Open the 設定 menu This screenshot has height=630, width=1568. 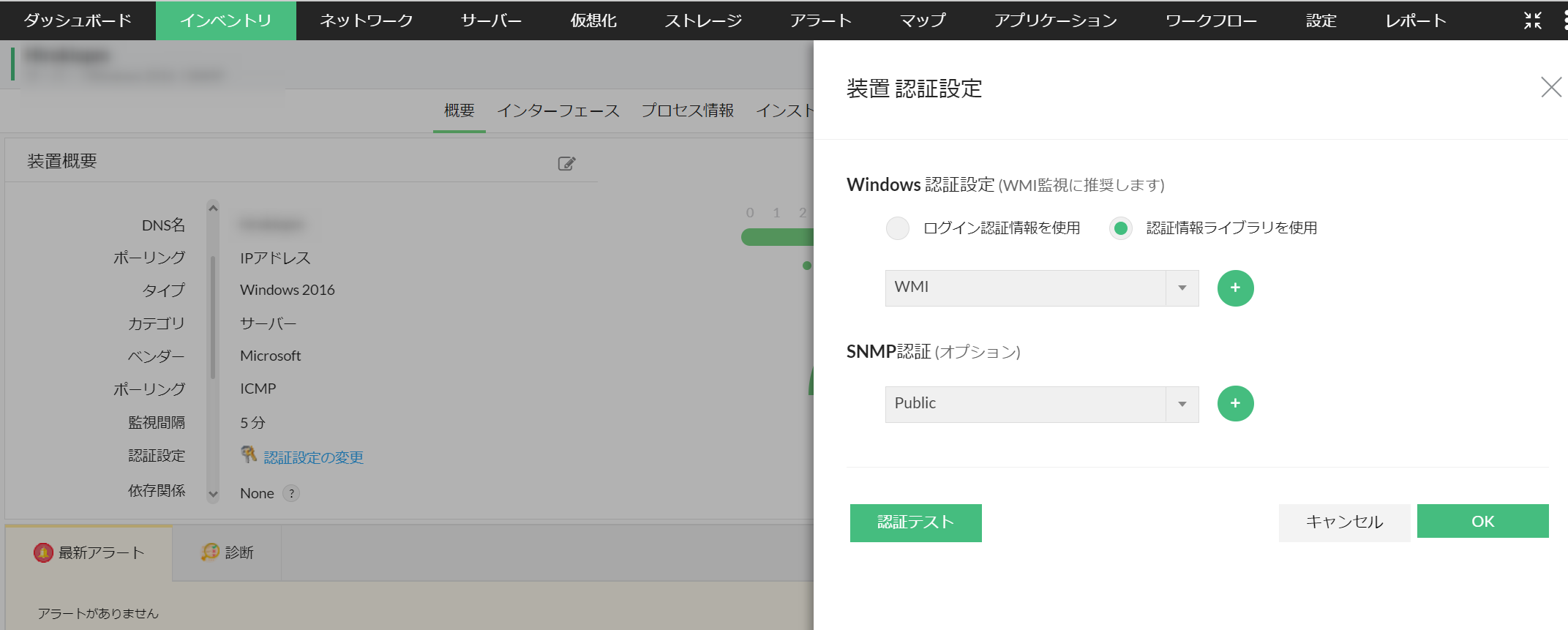pyautogui.click(x=1321, y=20)
